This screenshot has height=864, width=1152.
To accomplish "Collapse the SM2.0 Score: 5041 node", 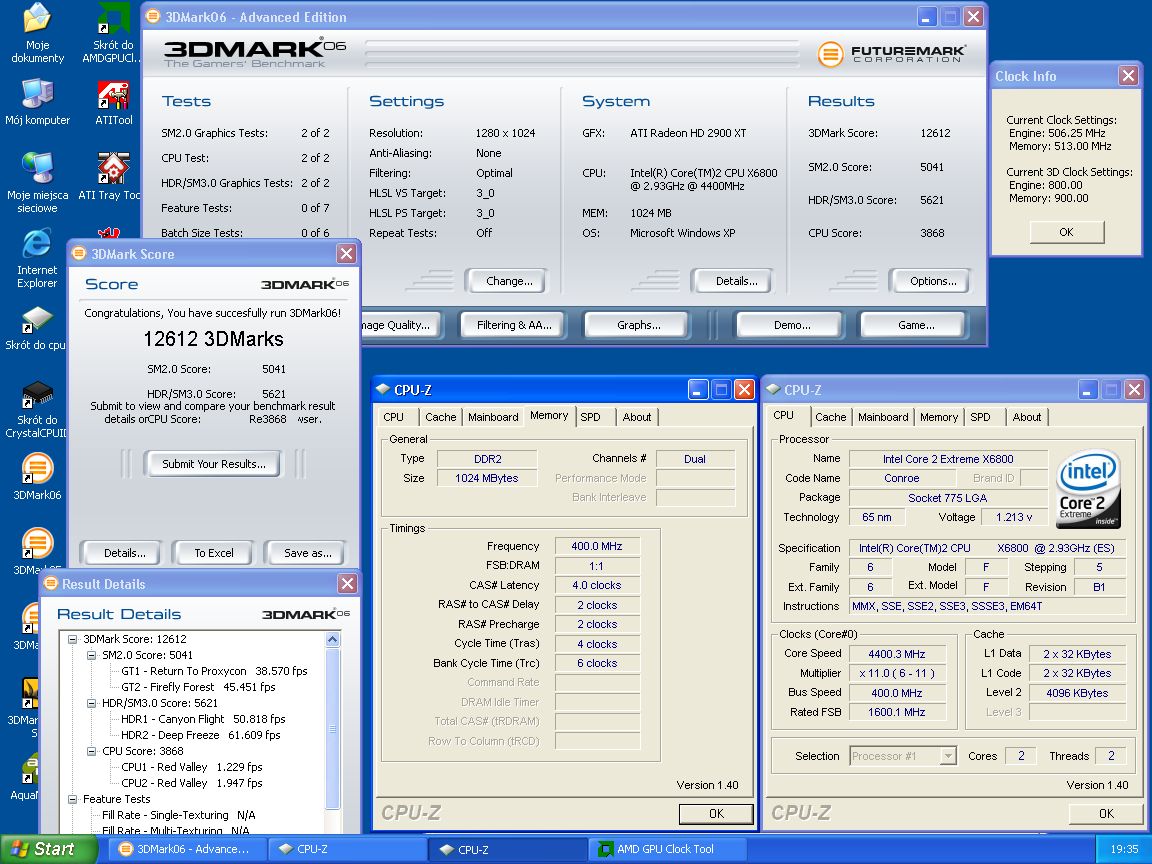I will (92, 655).
